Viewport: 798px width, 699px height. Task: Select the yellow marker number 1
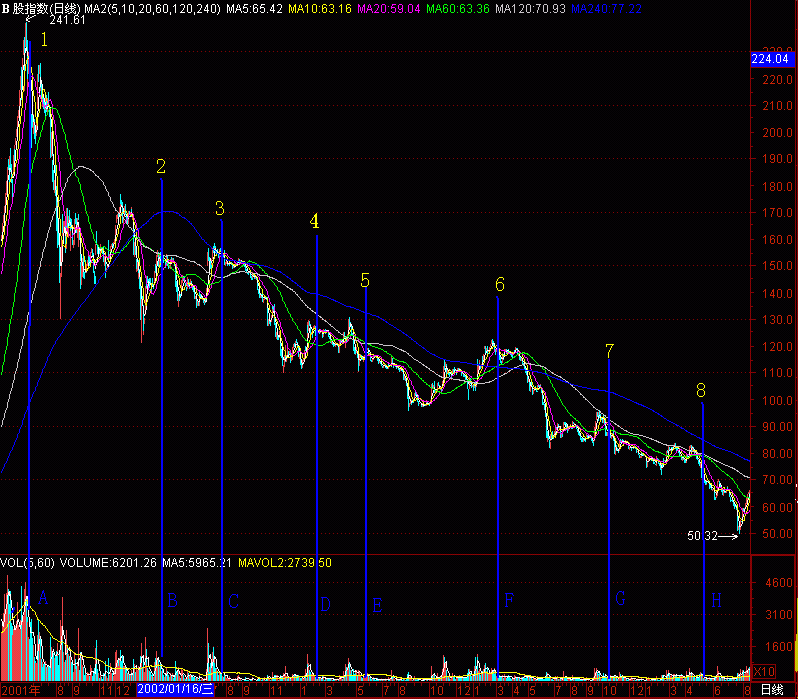point(44,40)
